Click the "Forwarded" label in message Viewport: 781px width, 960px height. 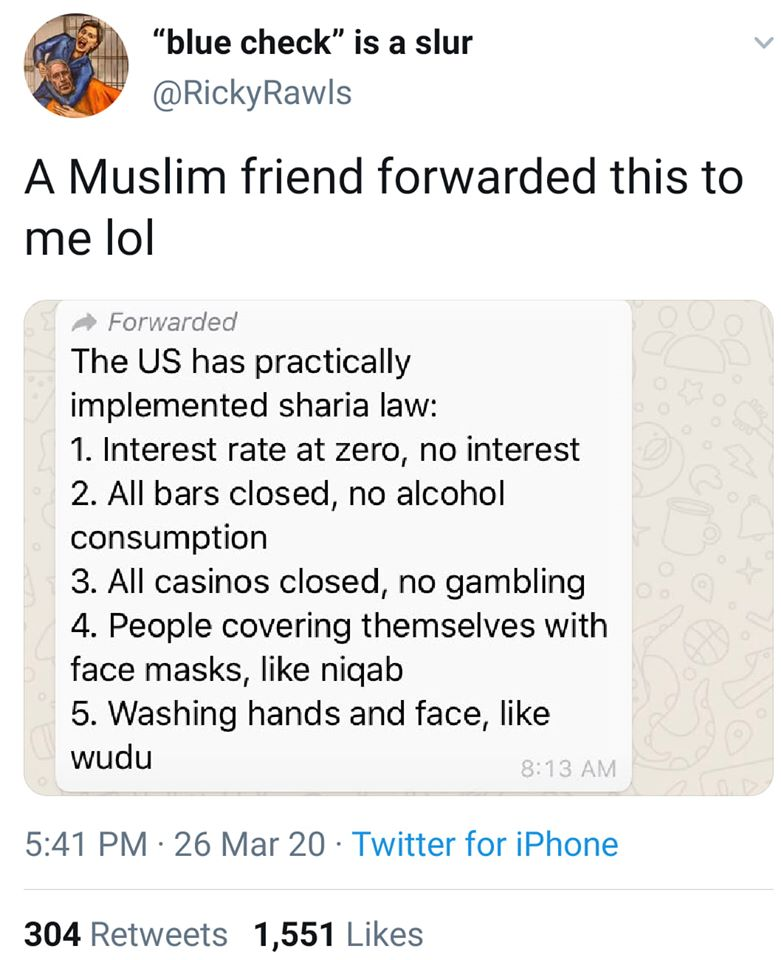[x=171, y=322]
